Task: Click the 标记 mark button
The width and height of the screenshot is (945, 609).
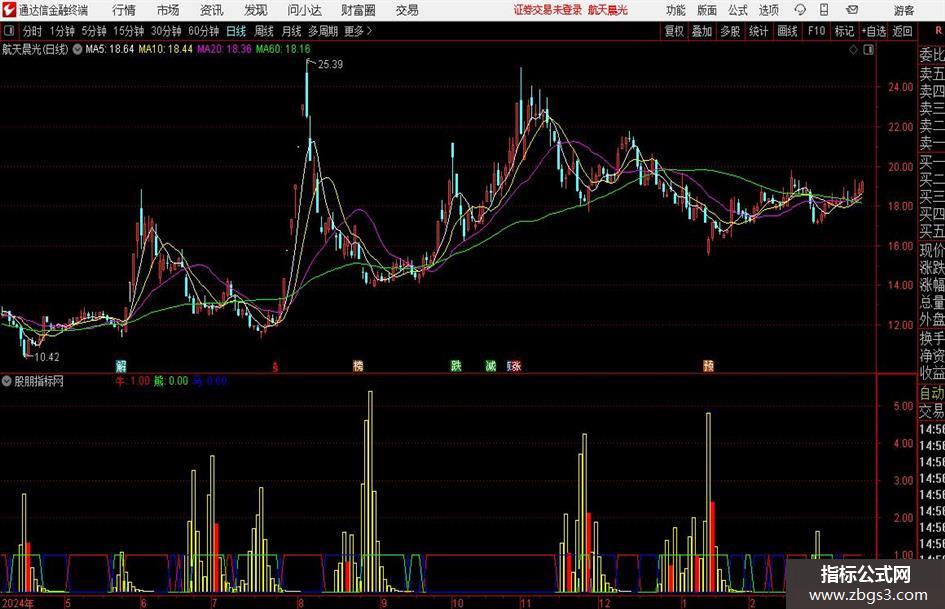Action: tap(844, 31)
